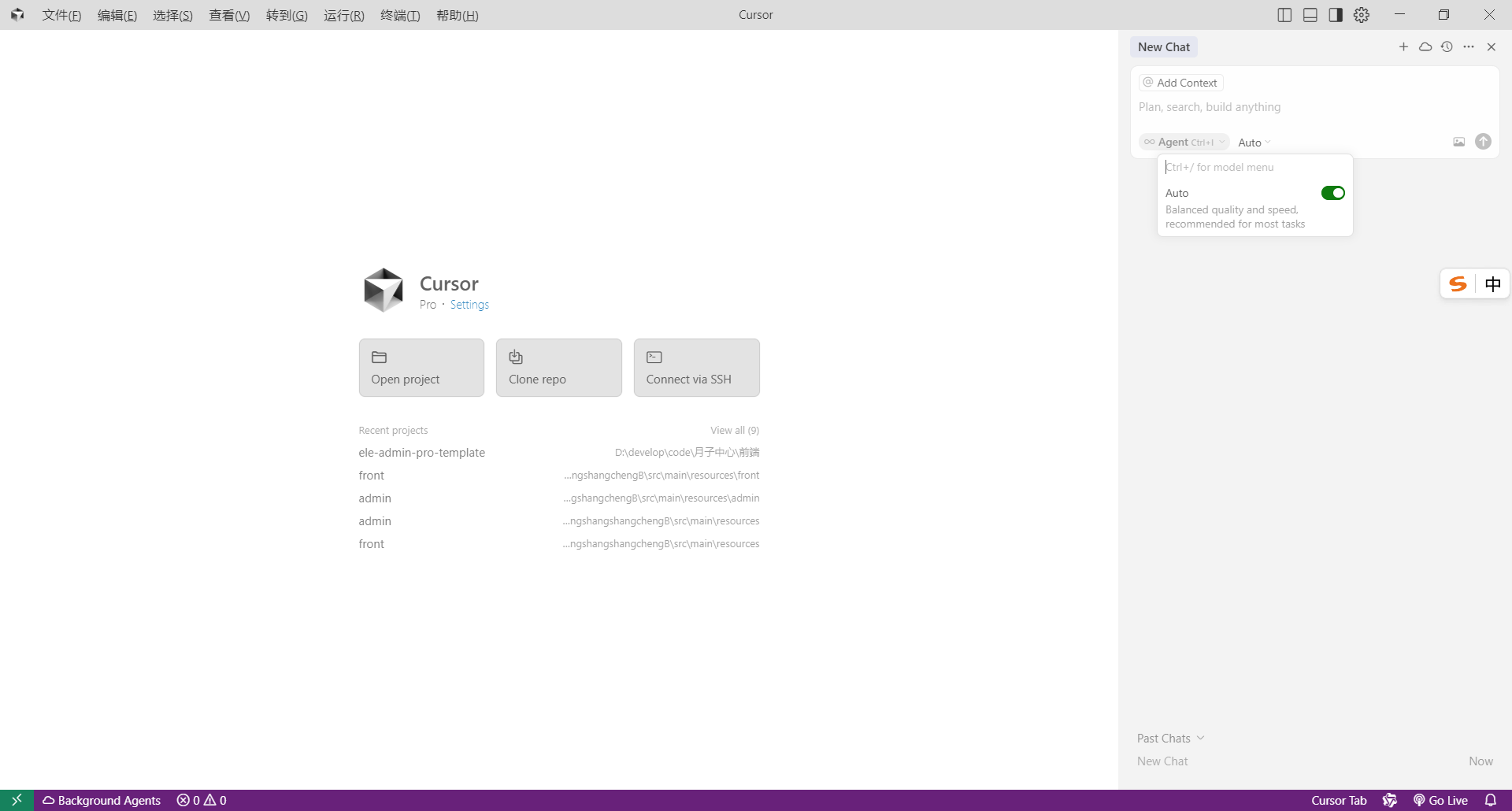Toggle the AI pane layout icon

tap(1336, 15)
